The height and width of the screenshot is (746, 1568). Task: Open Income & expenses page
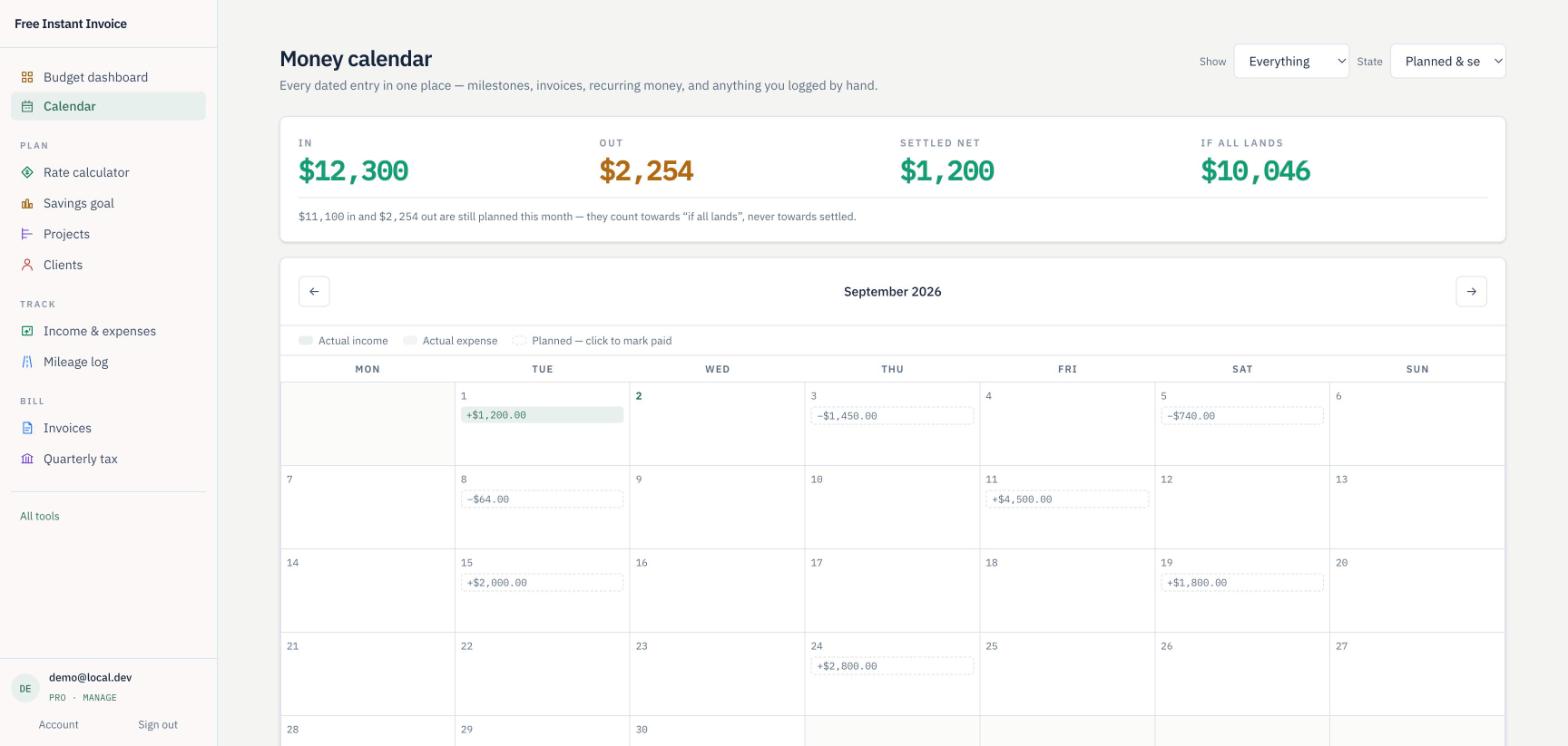(108, 331)
